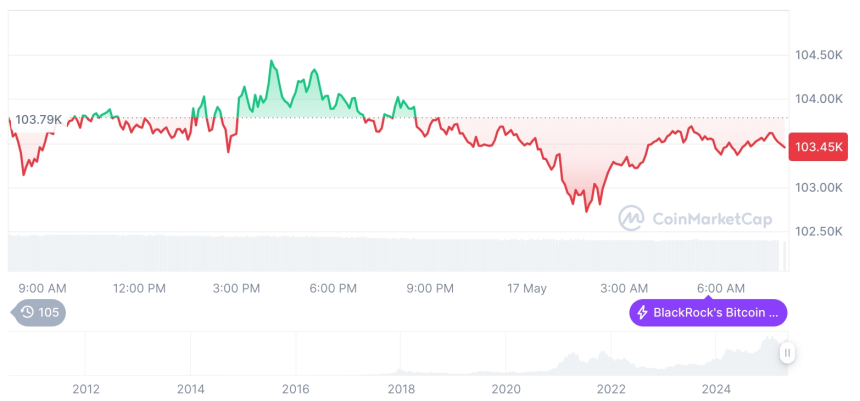The height and width of the screenshot is (401, 860).
Task: Click the 103.79K opening price label
Action: point(38,120)
